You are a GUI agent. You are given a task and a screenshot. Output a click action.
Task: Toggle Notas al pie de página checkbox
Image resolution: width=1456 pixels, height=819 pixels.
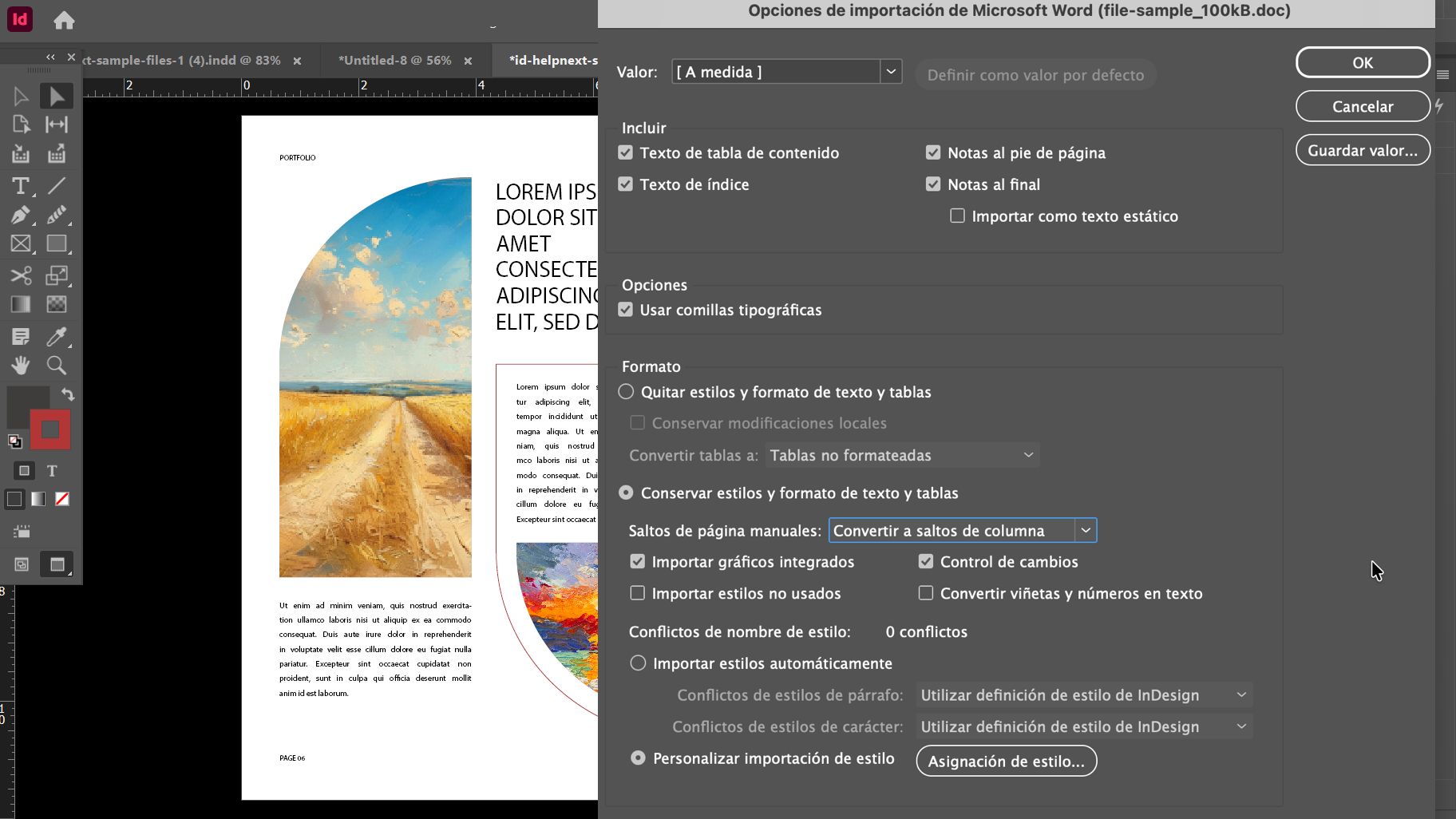click(x=933, y=152)
